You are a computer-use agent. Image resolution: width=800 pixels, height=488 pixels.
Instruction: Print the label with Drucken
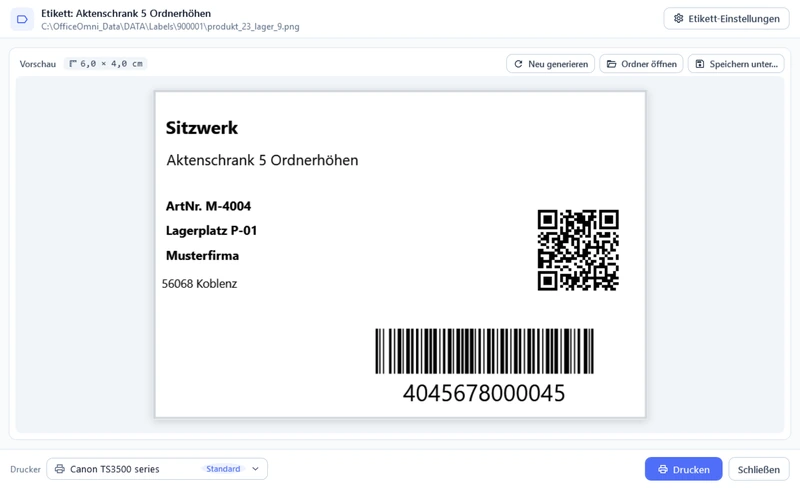click(x=684, y=469)
